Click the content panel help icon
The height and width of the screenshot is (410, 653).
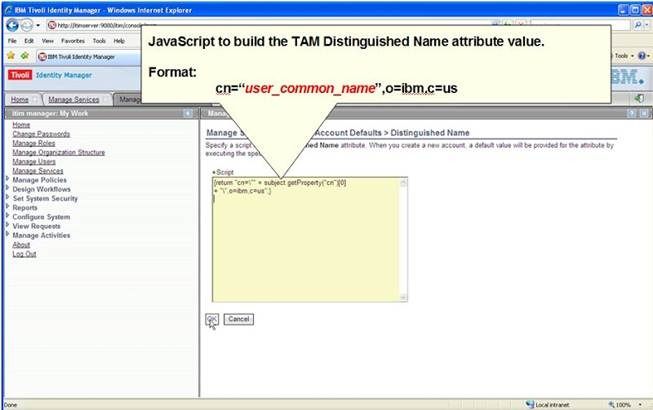[632, 113]
